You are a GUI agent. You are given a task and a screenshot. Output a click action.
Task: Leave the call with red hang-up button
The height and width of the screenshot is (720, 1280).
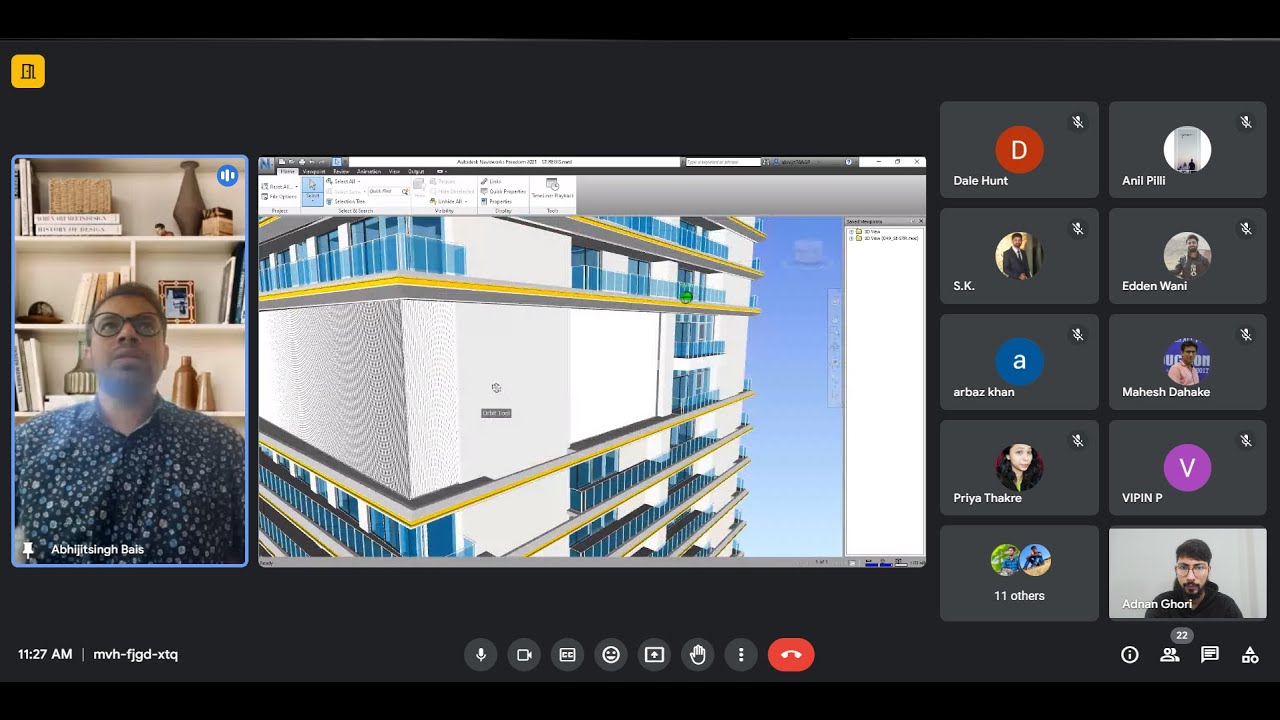click(x=791, y=654)
